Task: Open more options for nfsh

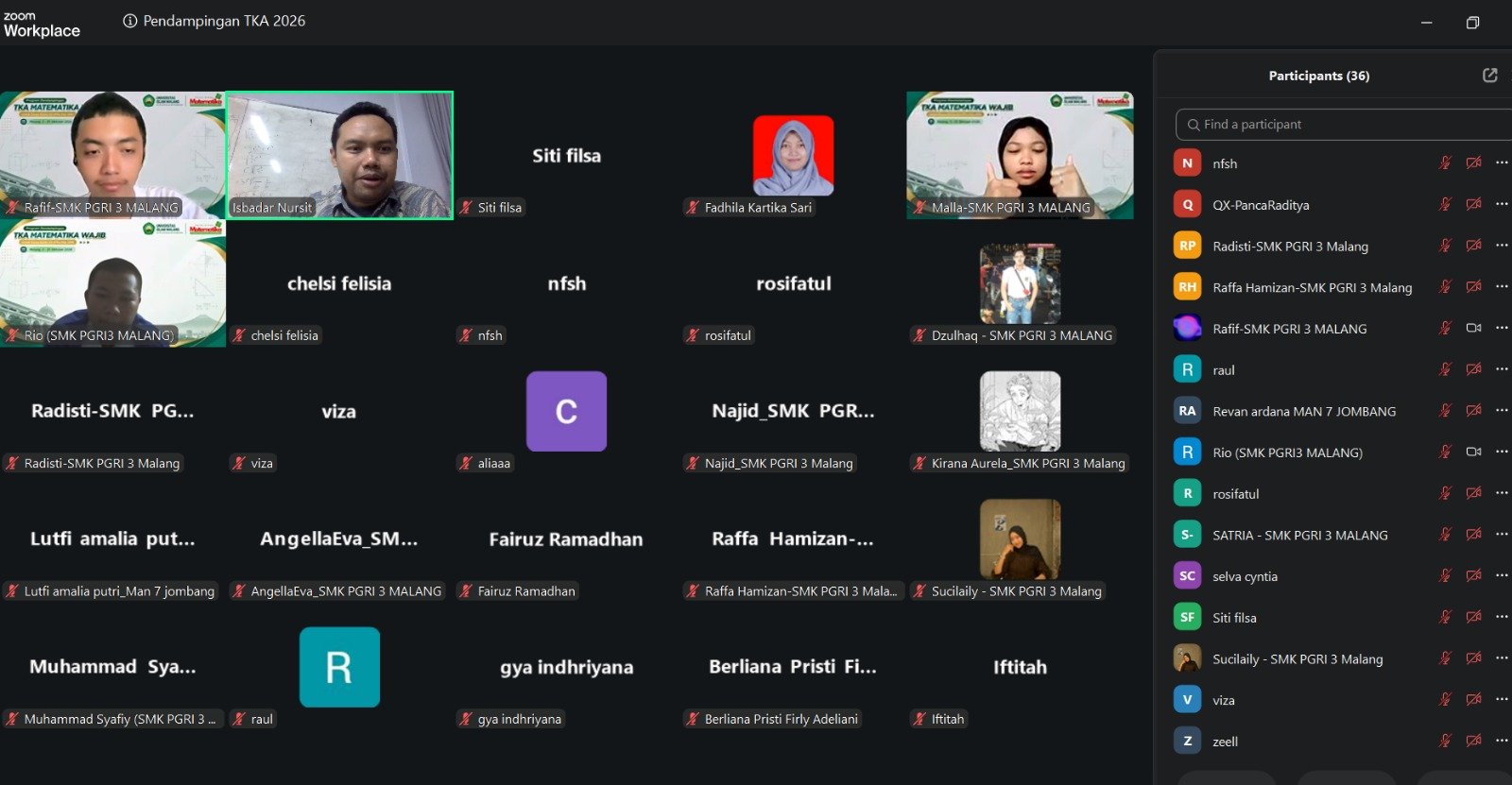Action: click(x=1502, y=162)
